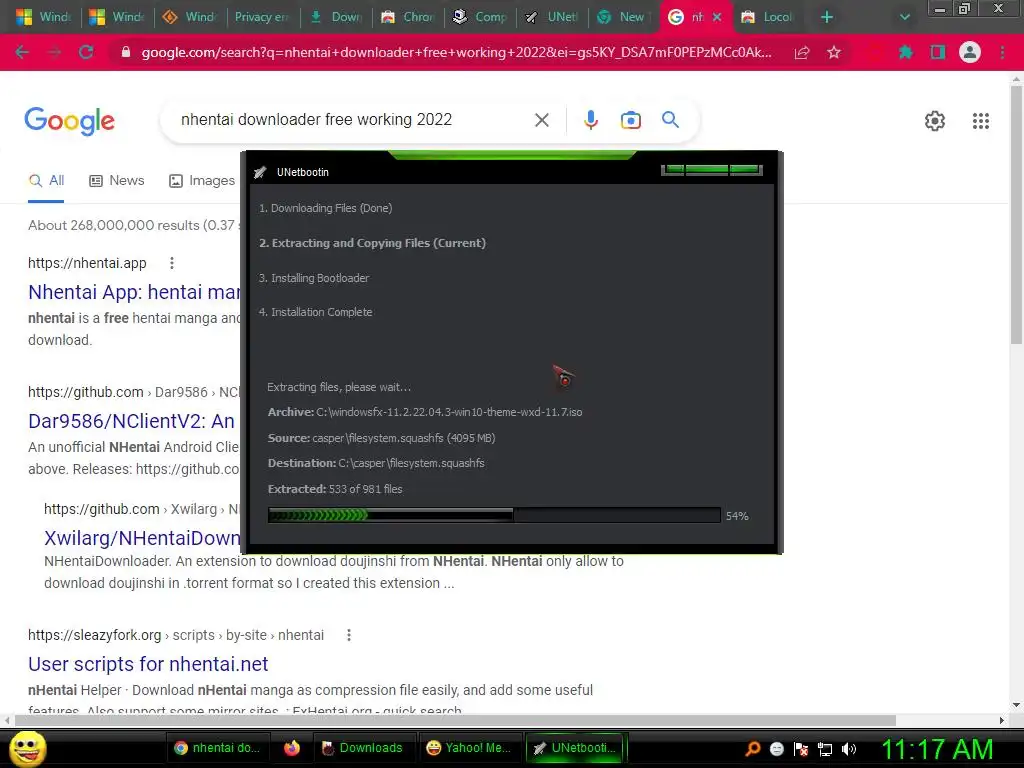The image size is (1024, 768).
Task: Select the News search filter
Action: [117, 181]
